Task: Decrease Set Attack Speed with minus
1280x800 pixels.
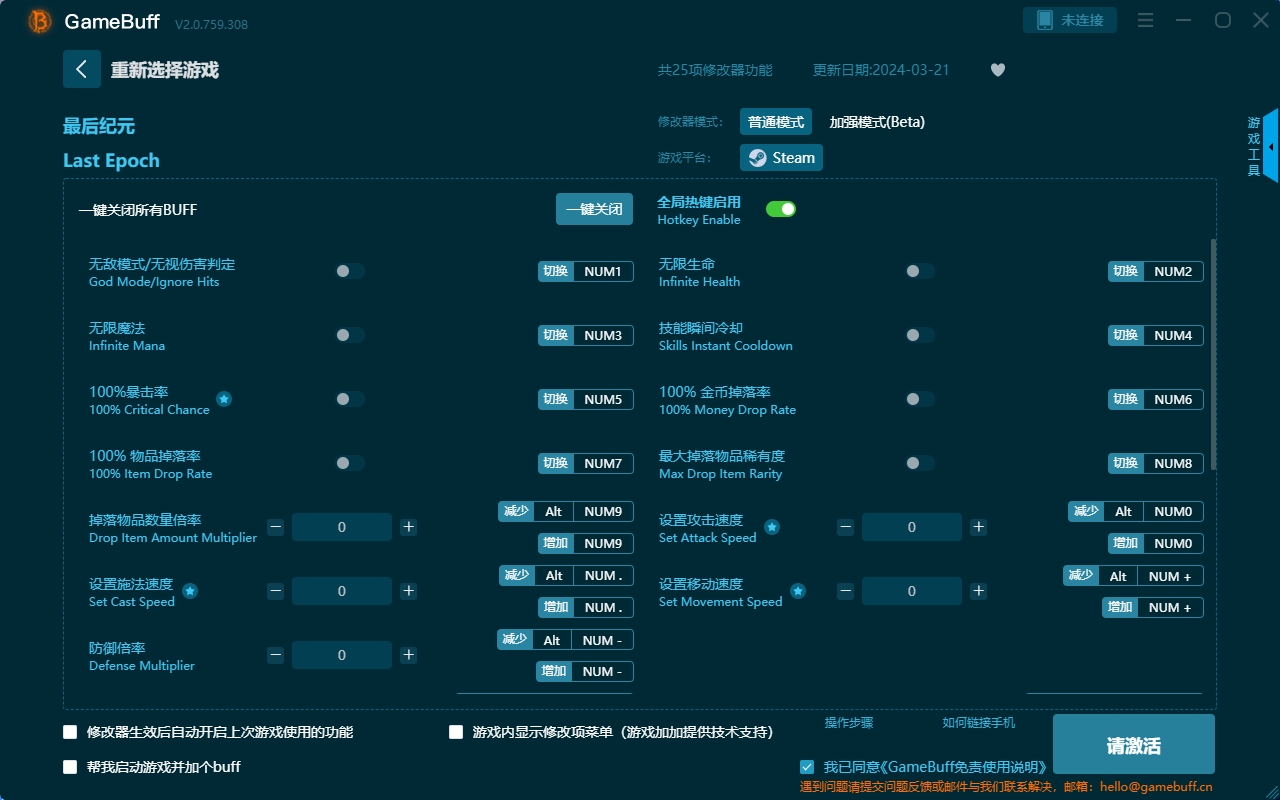Action: [x=845, y=527]
